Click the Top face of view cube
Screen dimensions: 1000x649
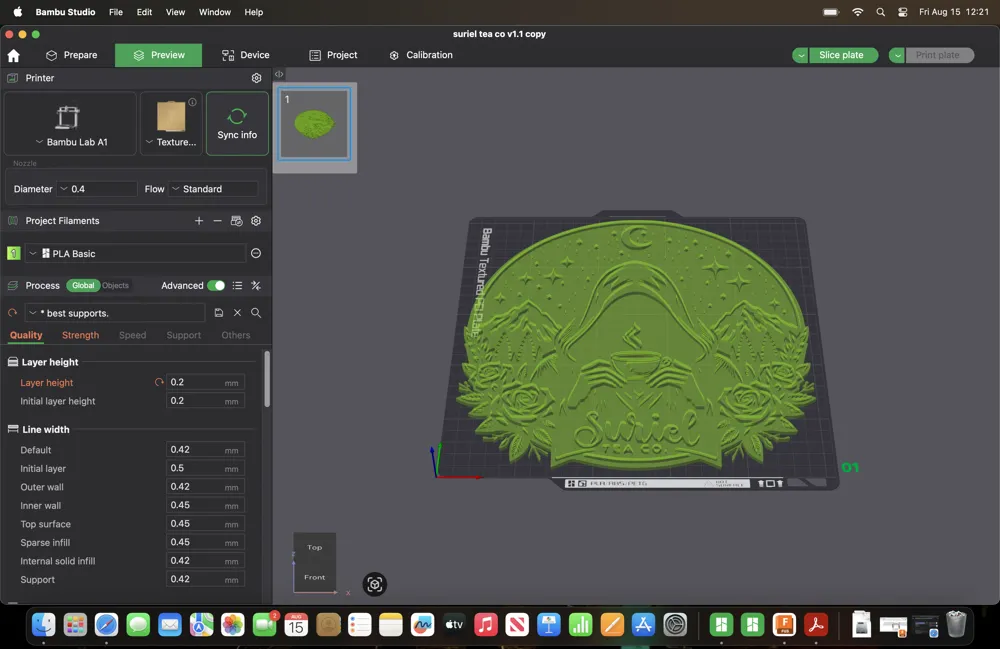point(314,548)
